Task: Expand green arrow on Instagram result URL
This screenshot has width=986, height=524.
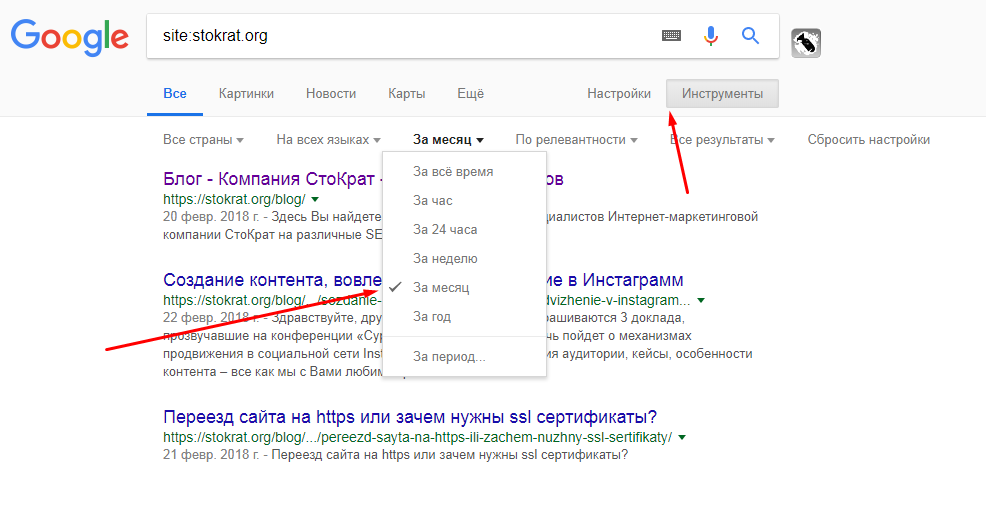Action: coord(701,300)
